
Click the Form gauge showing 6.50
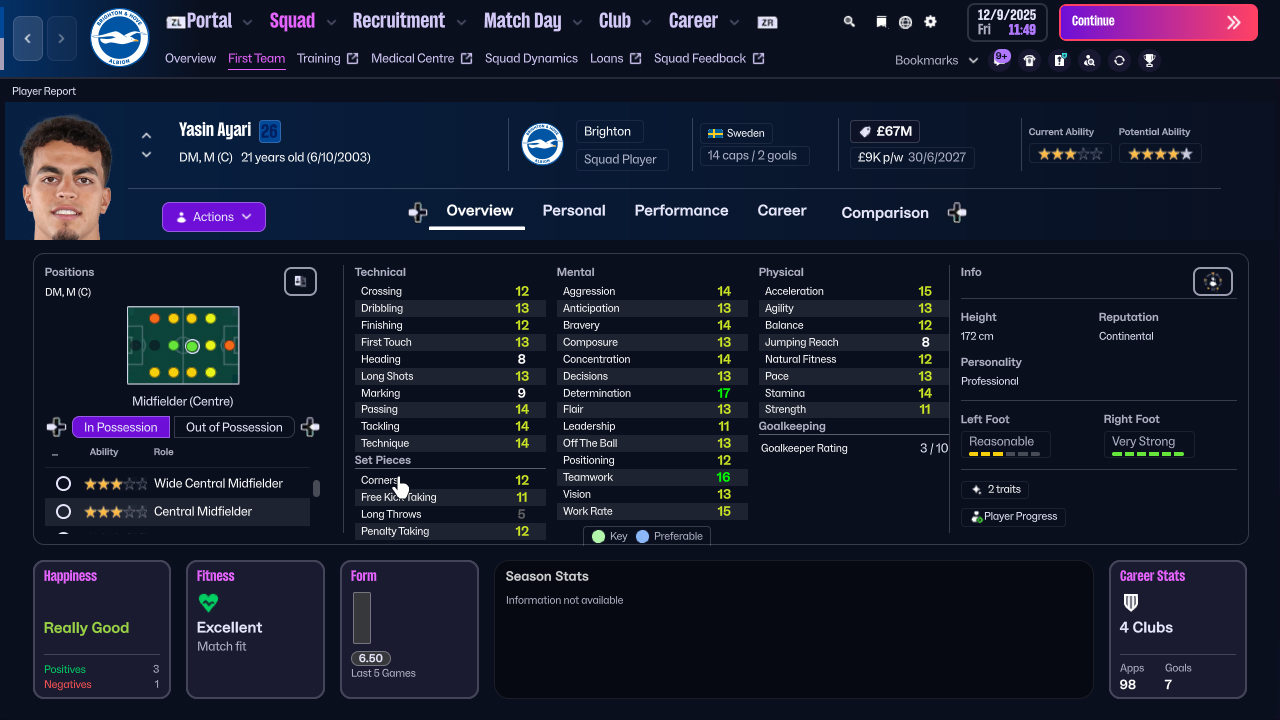pyautogui.click(x=370, y=658)
